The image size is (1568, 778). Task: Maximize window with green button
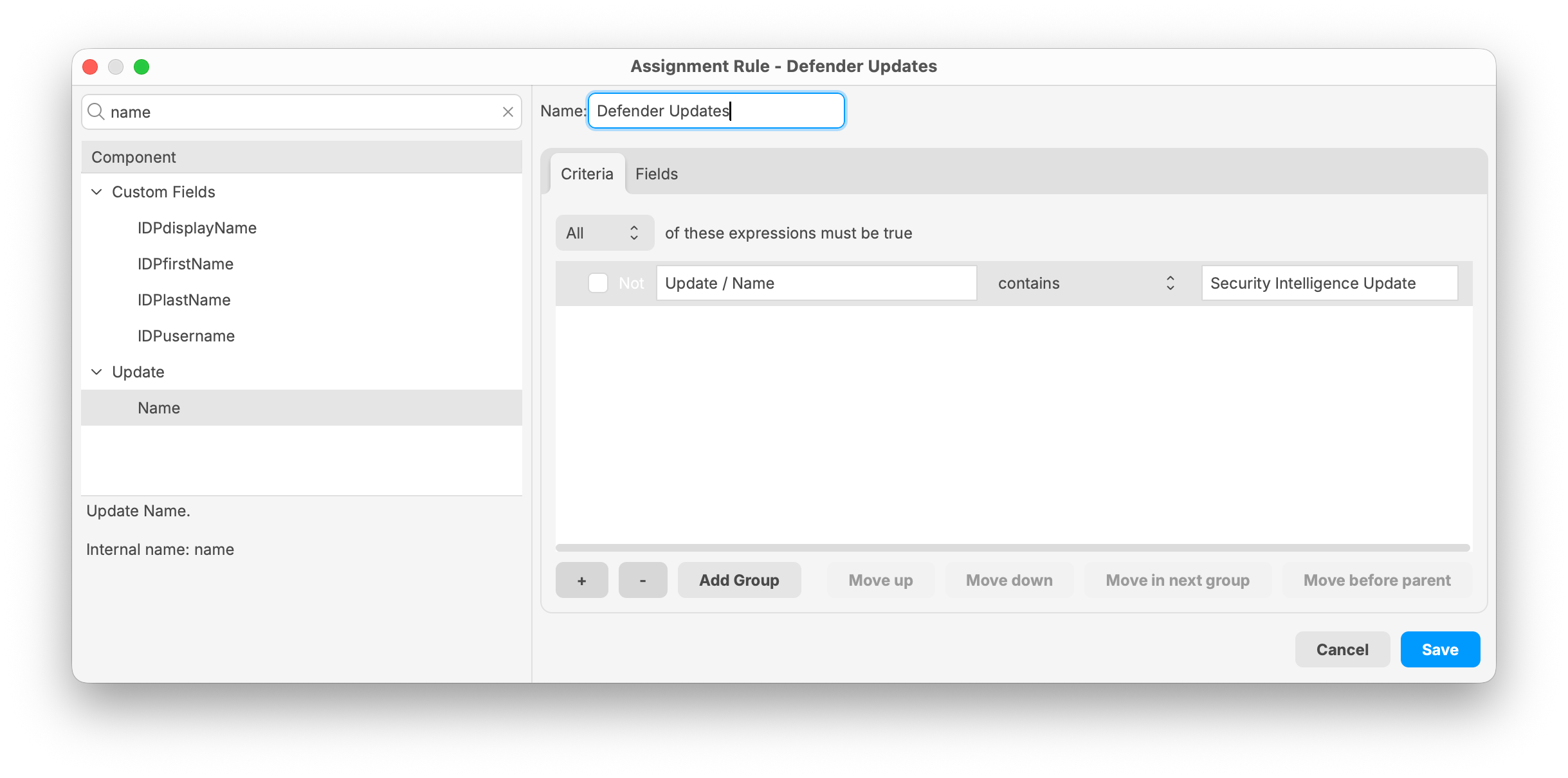pos(141,67)
